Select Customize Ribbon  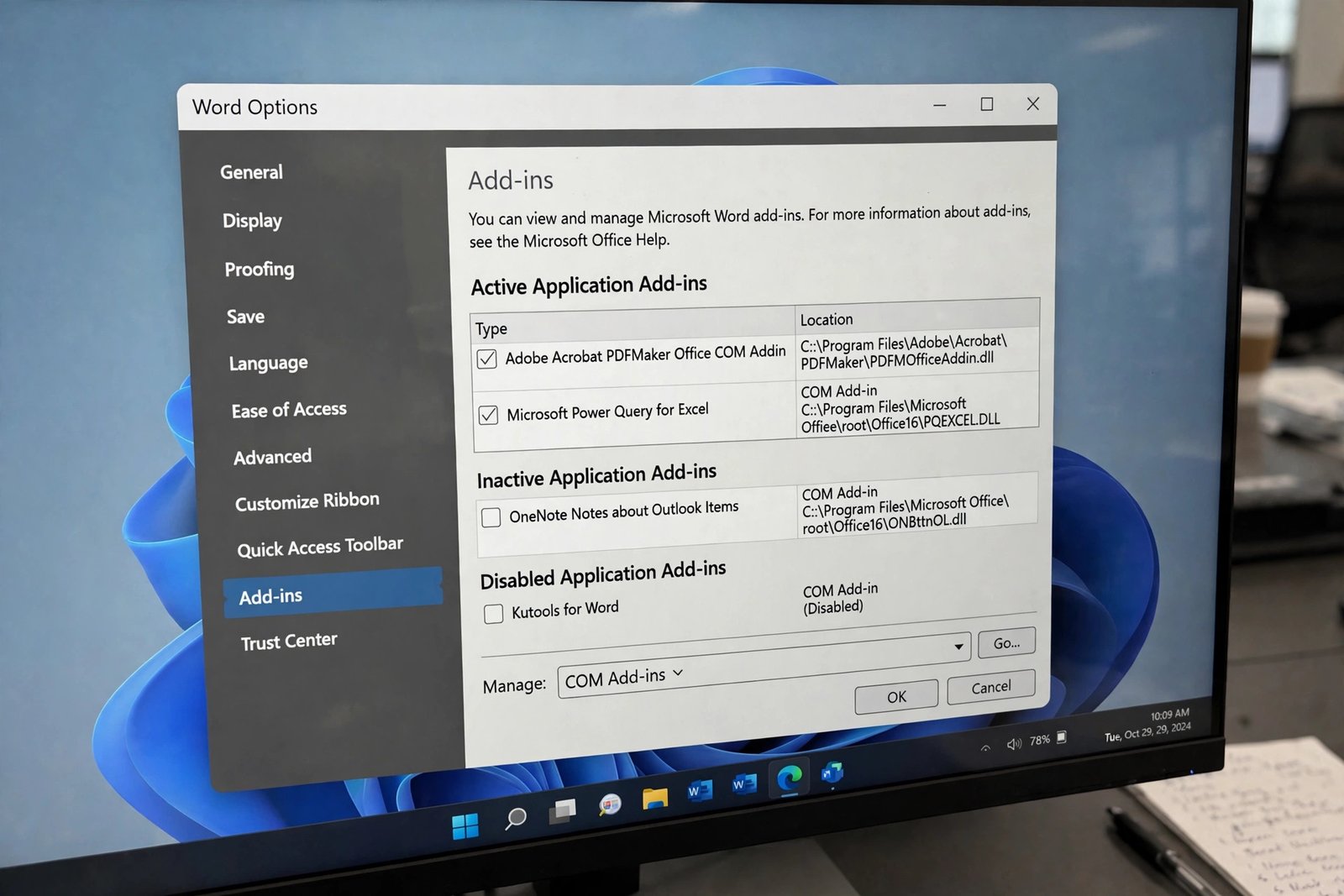[307, 501]
